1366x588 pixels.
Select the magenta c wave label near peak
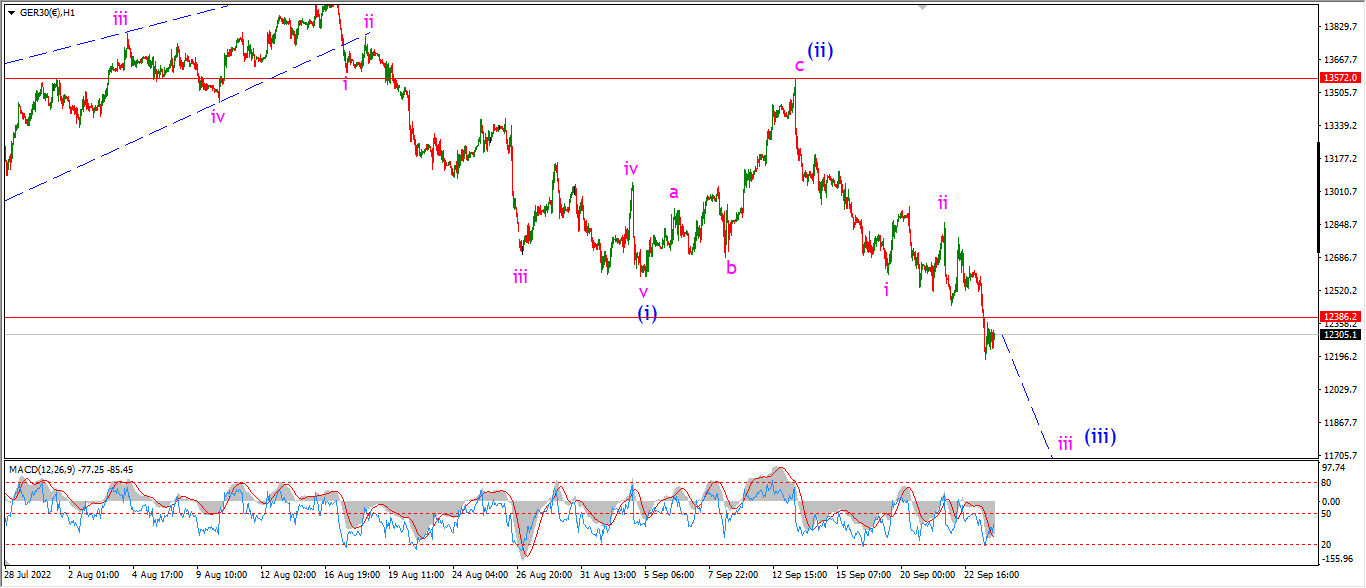tap(799, 66)
